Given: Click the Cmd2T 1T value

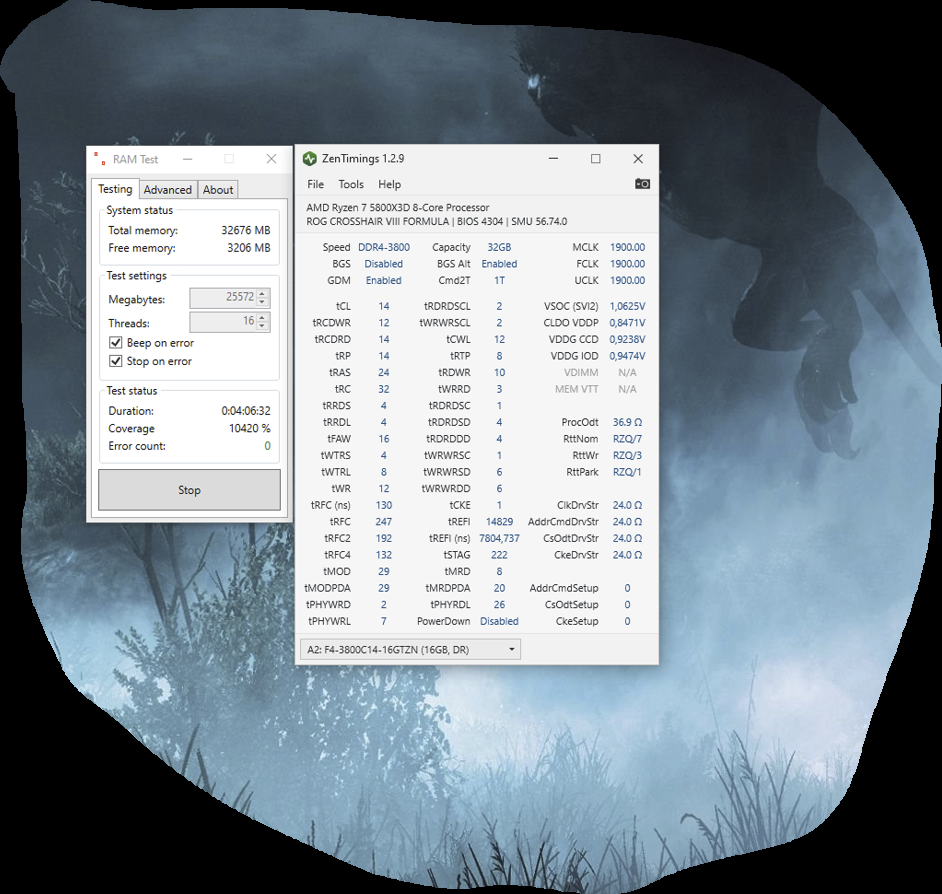Looking at the screenshot, I should point(499,280).
